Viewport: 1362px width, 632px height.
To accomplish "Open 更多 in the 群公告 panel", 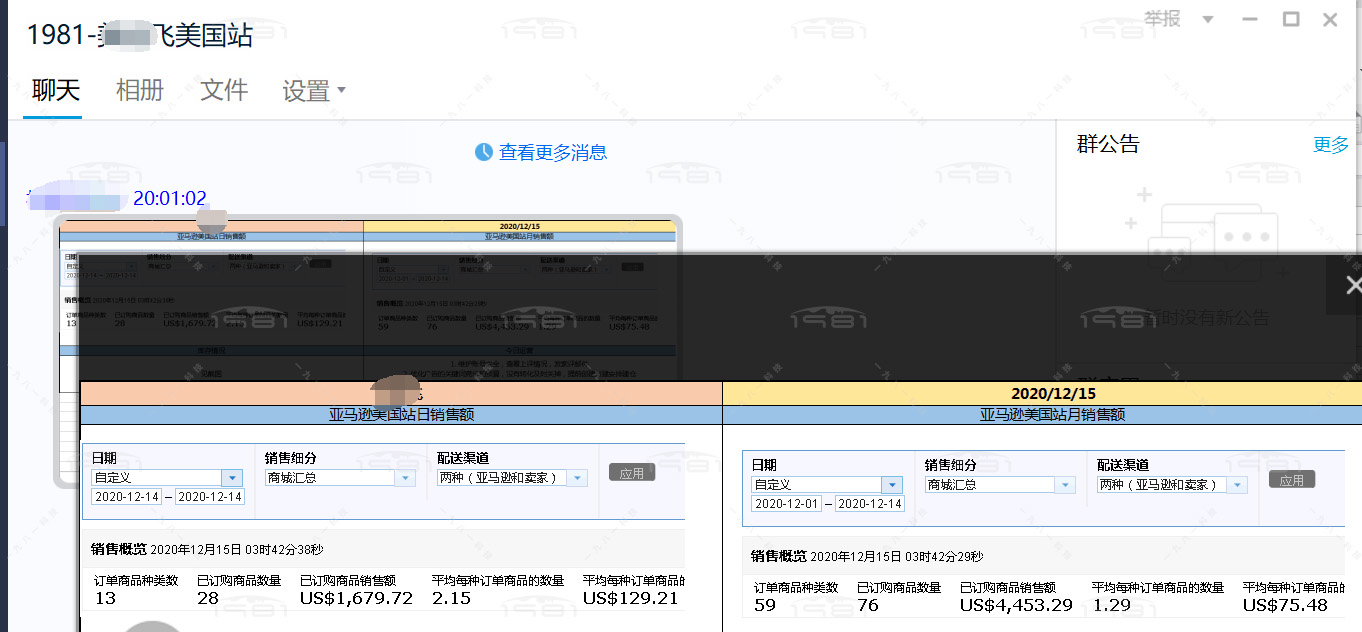I will 1331,145.
